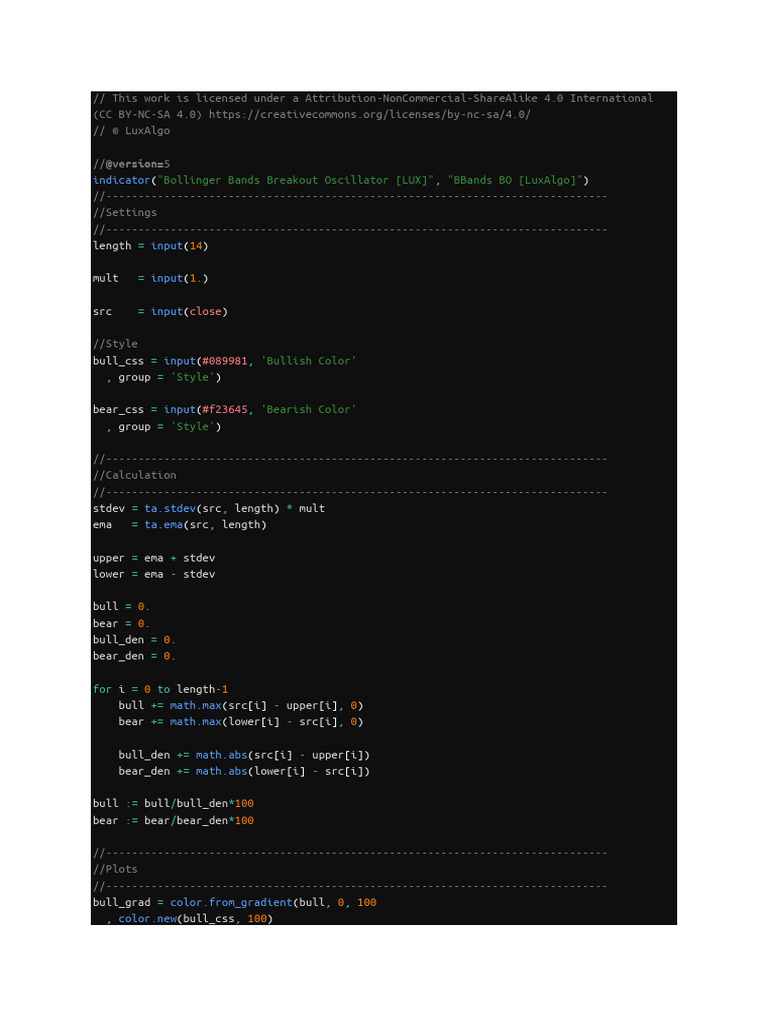Click the '#089981' color value

tap(225, 361)
